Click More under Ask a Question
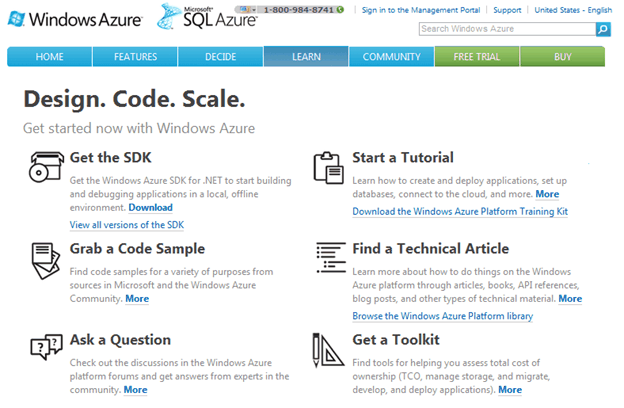Screen dimensions: 624x408 pyautogui.click(x=135, y=390)
